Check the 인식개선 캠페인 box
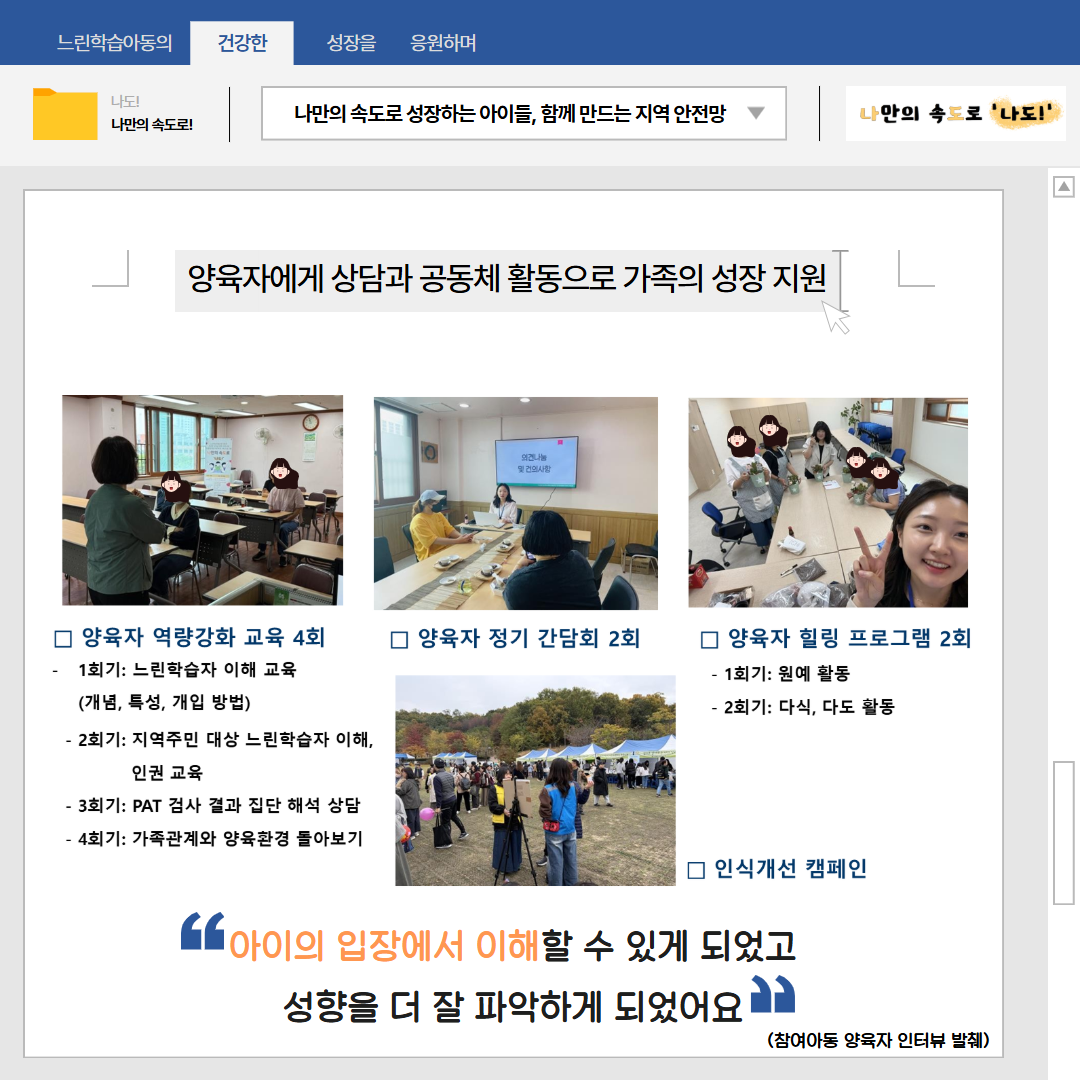This screenshot has height=1080, width=1080. (x=697, y=870)
